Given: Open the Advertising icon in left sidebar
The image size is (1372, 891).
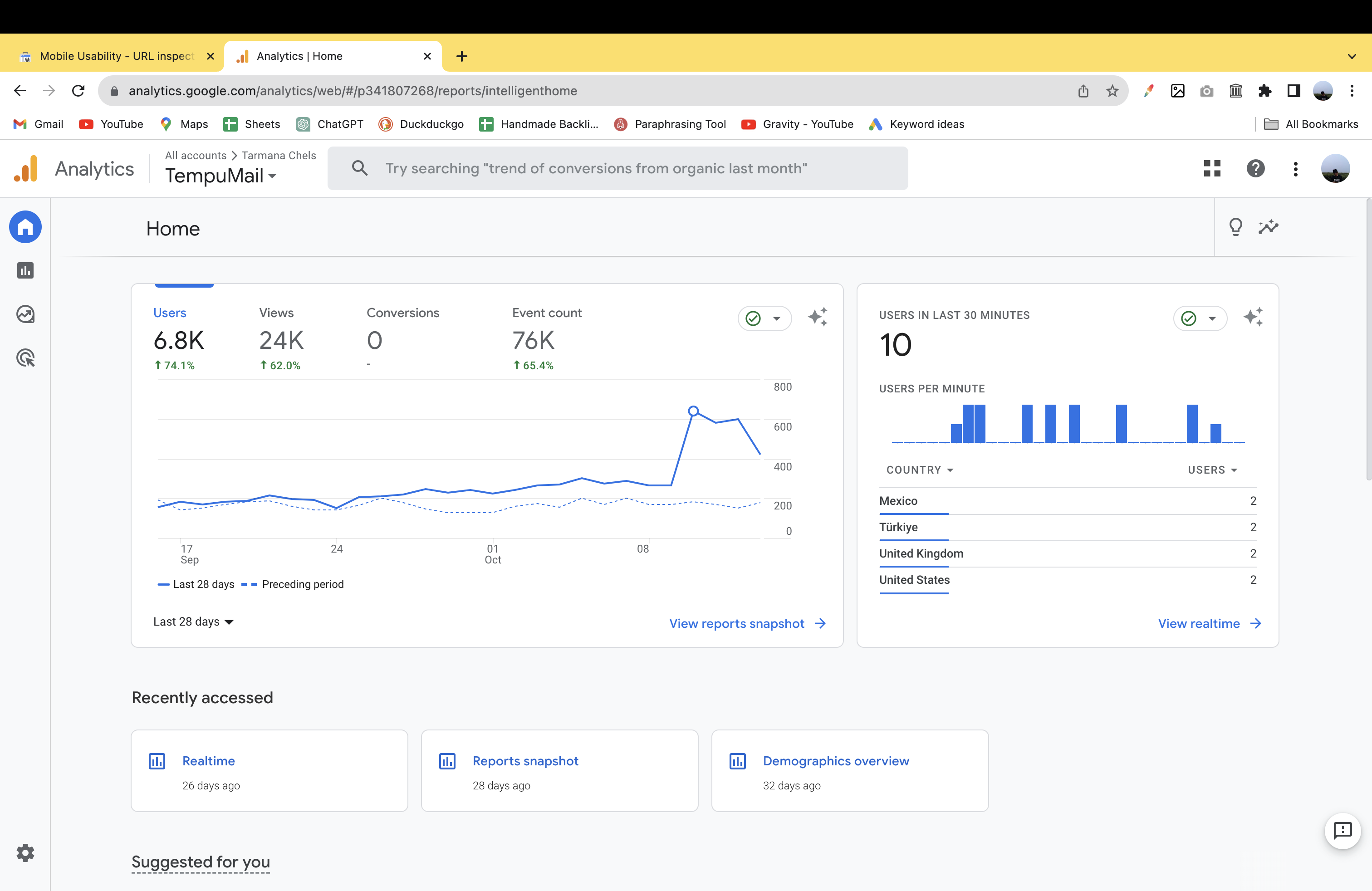Looking at the screenshot, I should click(25, 358).
